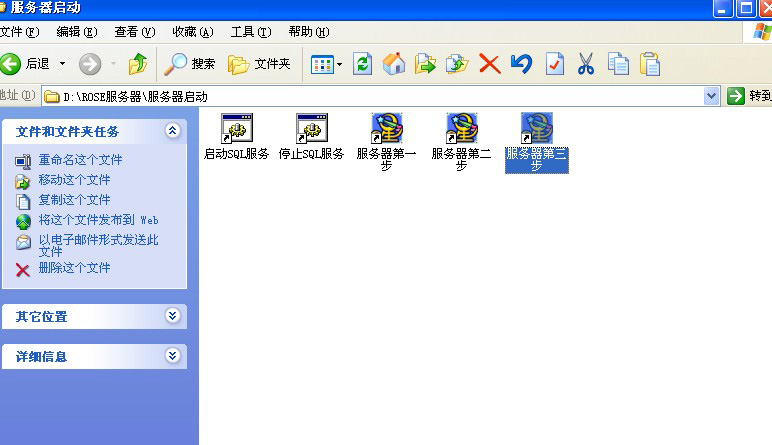Select the 停止SQL服务 shortcut
Image resolution: width=772 pixels, height=445 pixels.
click(x=311, y=129)
